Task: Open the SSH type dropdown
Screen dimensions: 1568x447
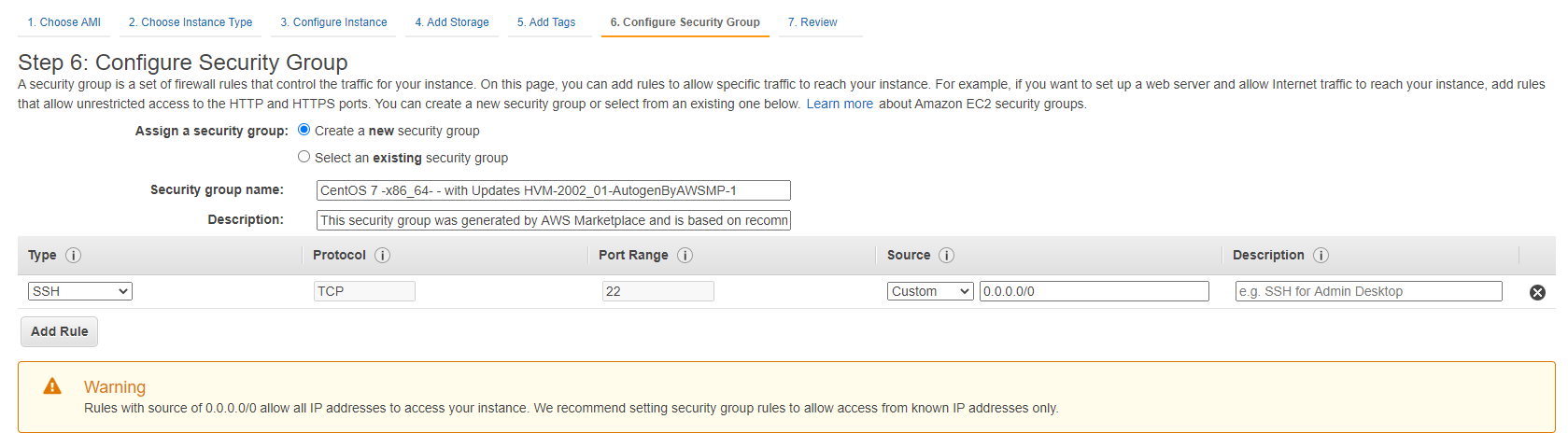Action: [80, 291]
